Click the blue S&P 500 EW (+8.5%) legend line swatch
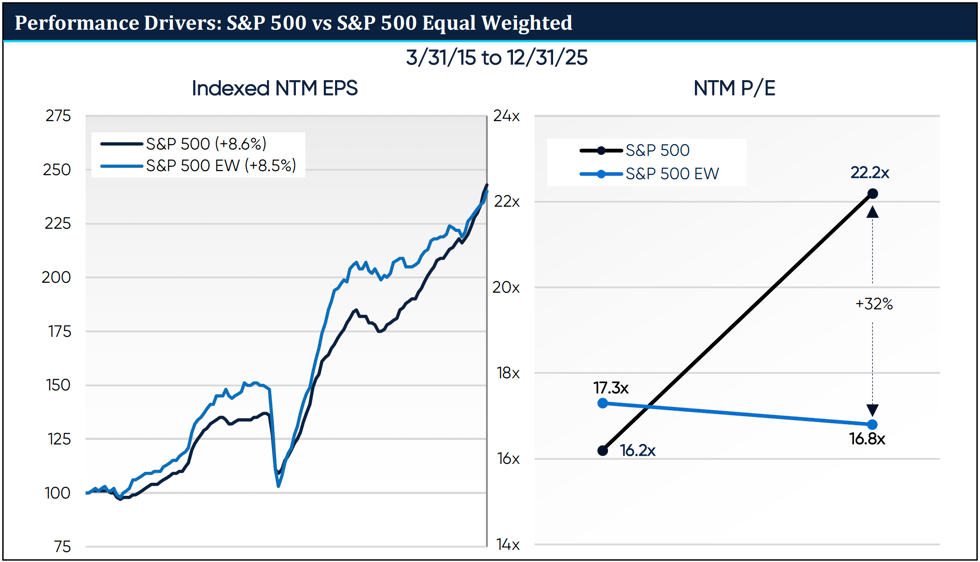 click(x=119, y=165)
